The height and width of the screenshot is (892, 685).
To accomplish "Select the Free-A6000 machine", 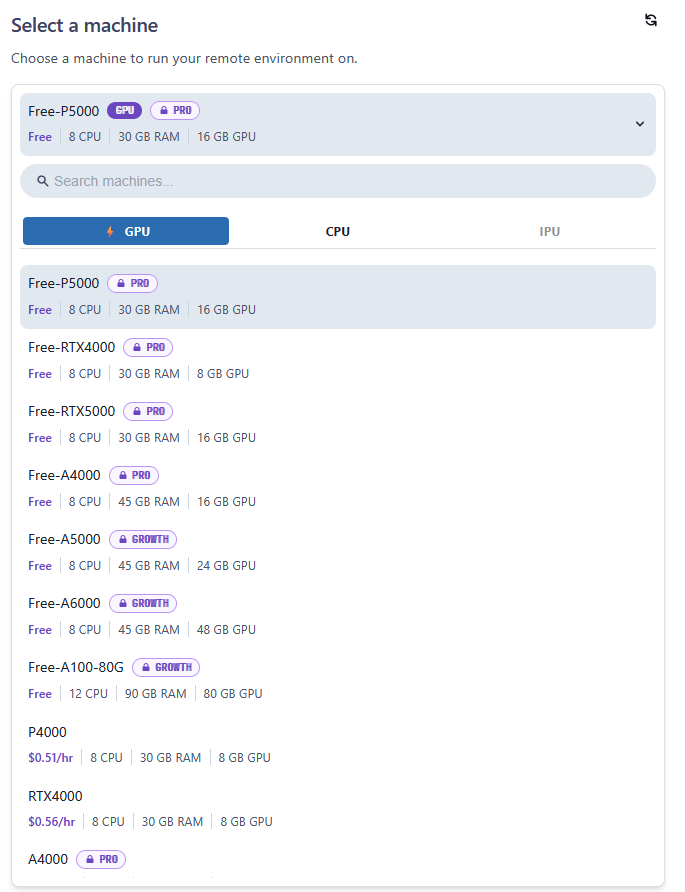I will [x=338, y=617].
